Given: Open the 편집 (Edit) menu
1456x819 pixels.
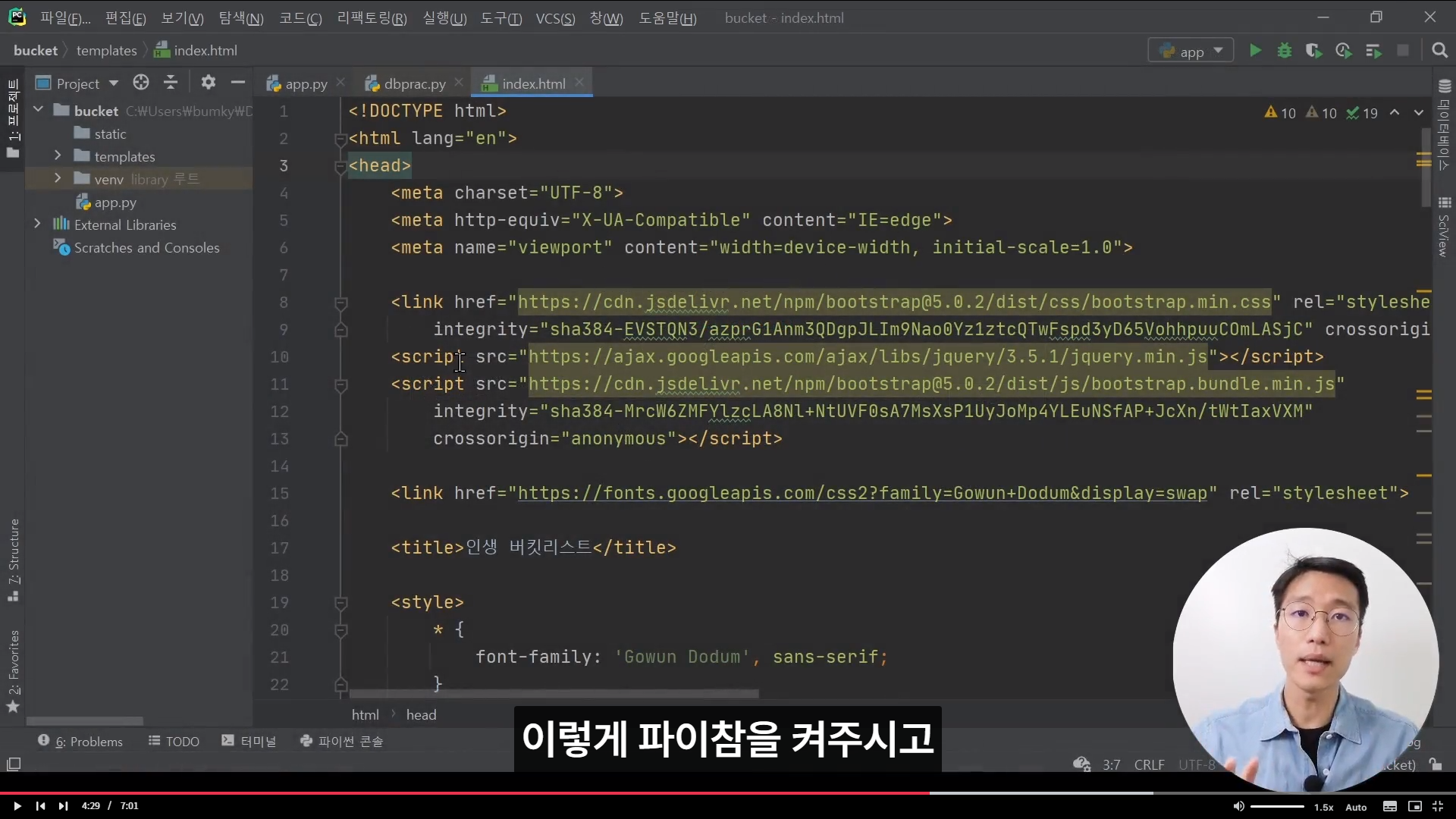Looking at the screenshot, I should tap(125, 18).
